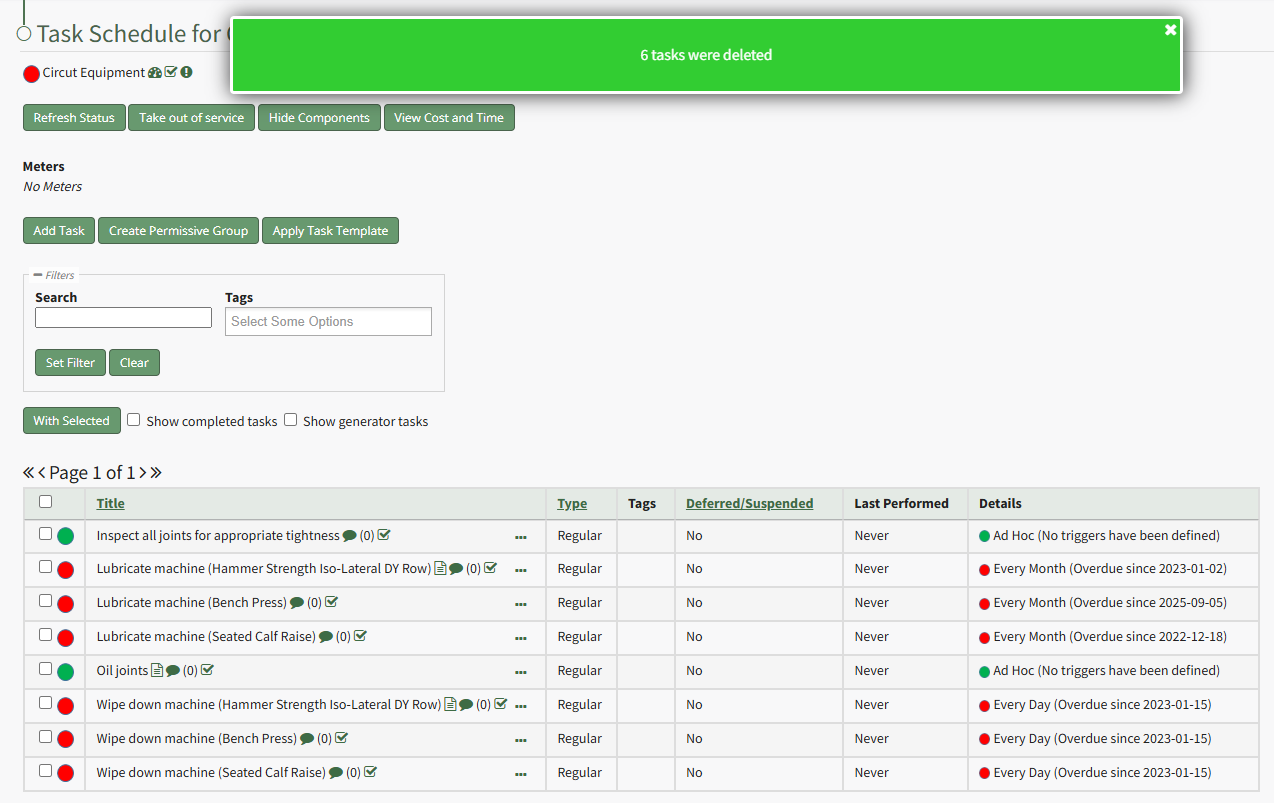Enable Show completed tasks checkbox
The image size is (1274, 803).
[134, 420]
